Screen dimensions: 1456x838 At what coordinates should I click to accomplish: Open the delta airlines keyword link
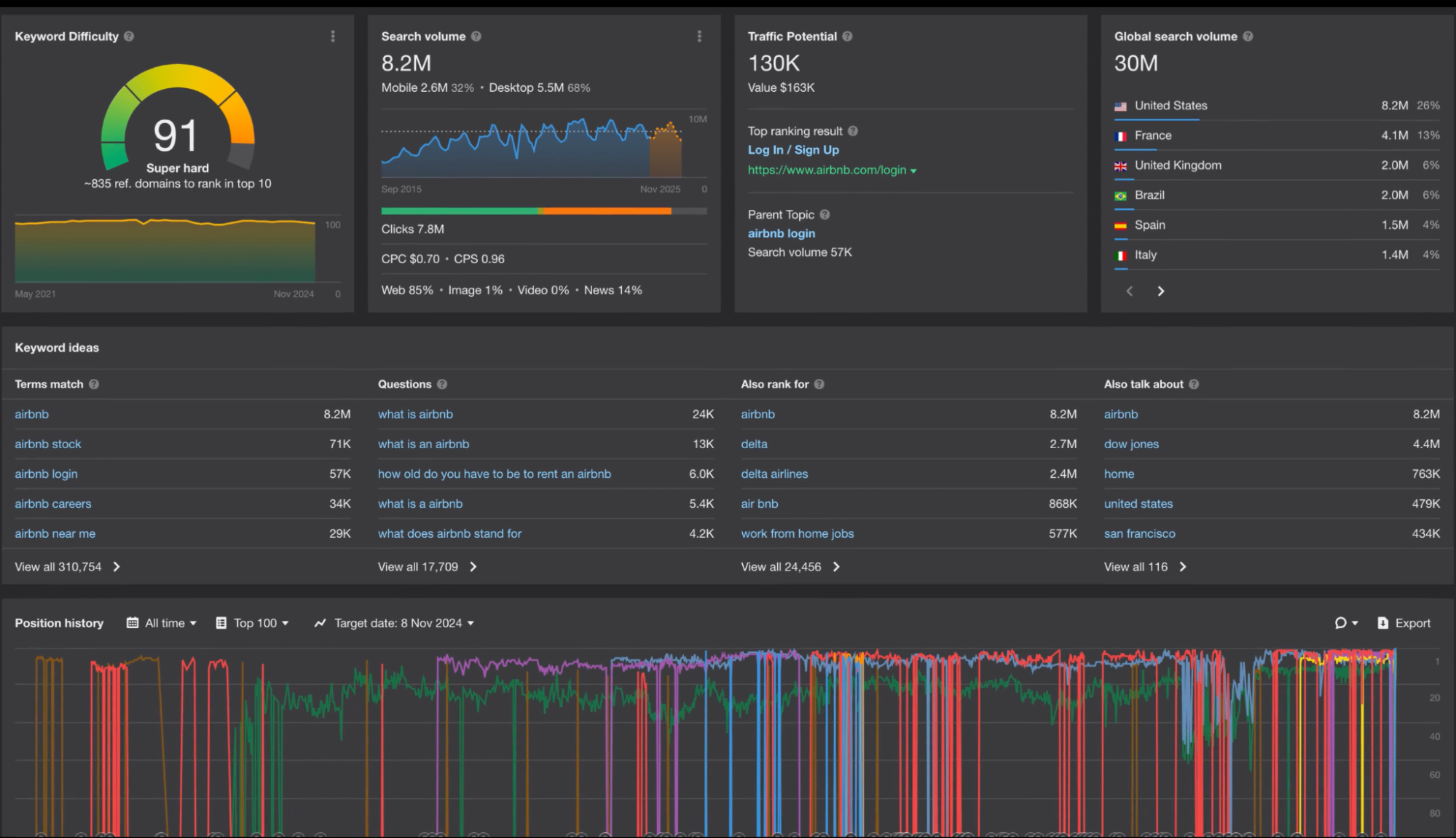coord(774,474)
